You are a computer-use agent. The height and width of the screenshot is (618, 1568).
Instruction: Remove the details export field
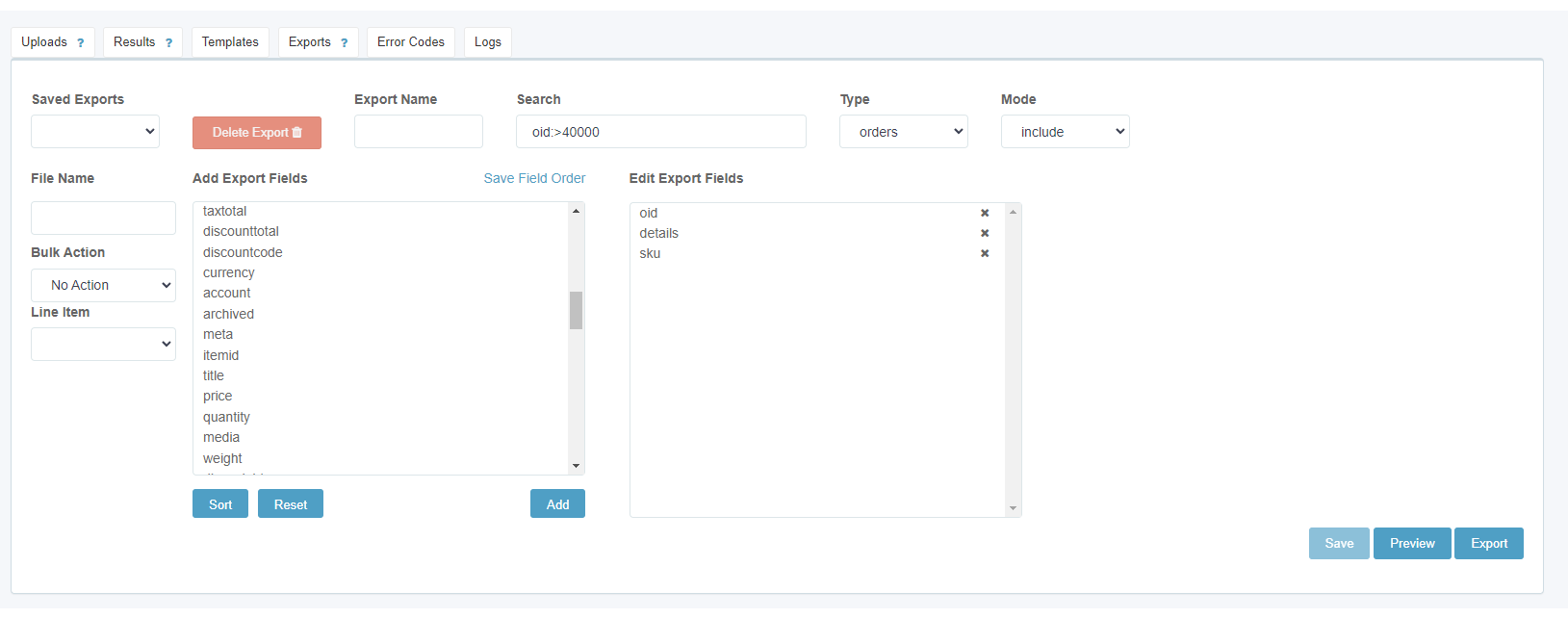click(985, 233)
